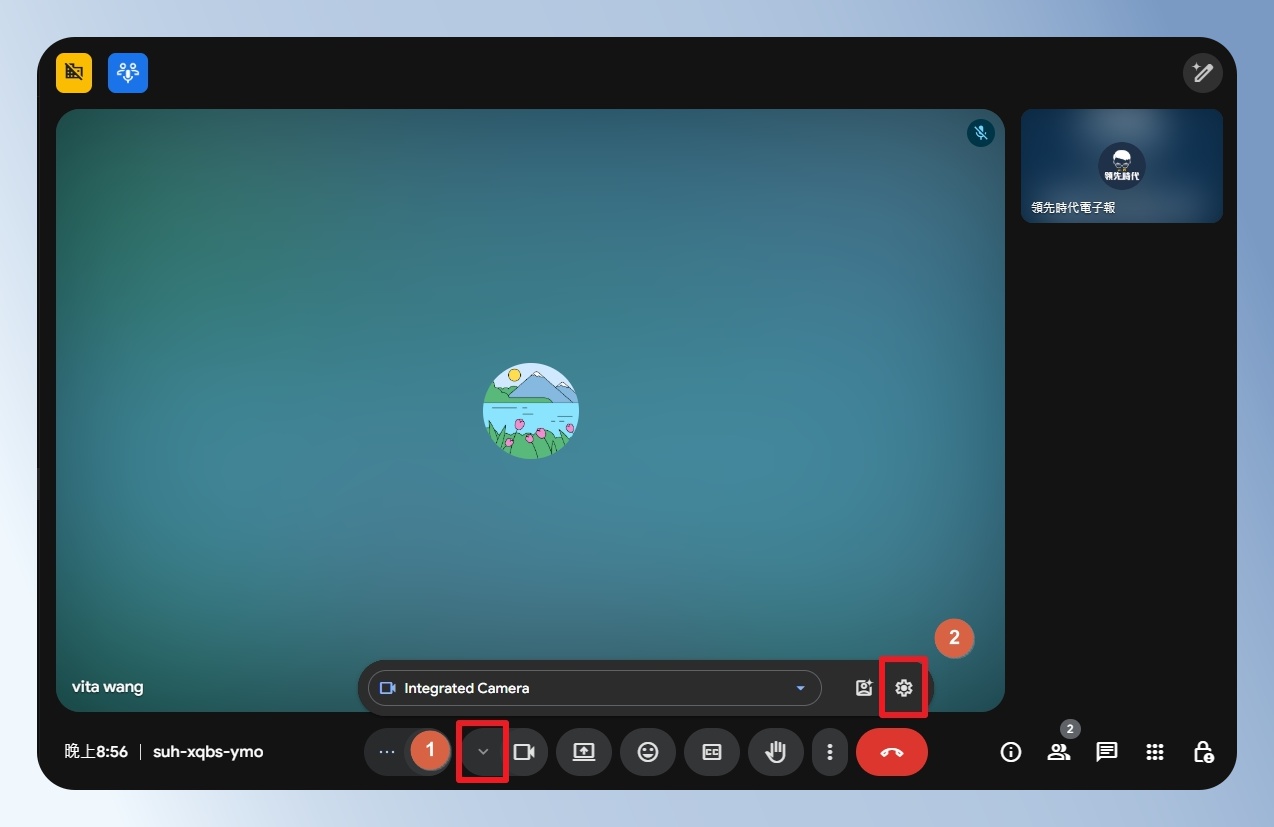Click vita wang's landscape avatar
Viewport: 1274px width, 827px height.
point(531,411)
